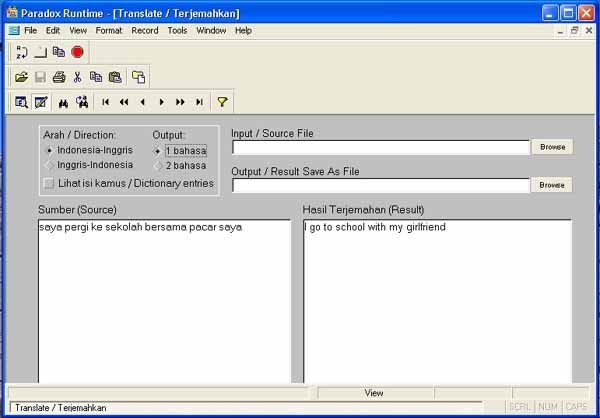Restore the inner document window
The height and width of the screenshot is (418, 600).
pos(574,31)
